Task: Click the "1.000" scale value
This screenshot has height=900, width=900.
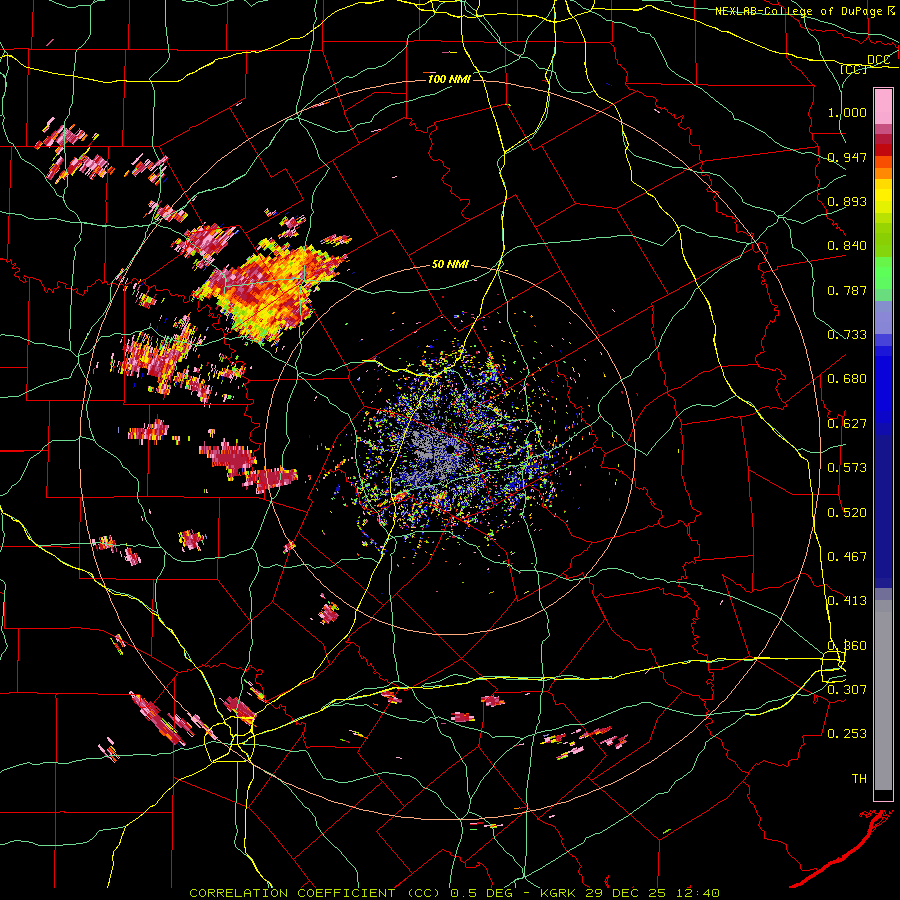Action: [847, 112]
